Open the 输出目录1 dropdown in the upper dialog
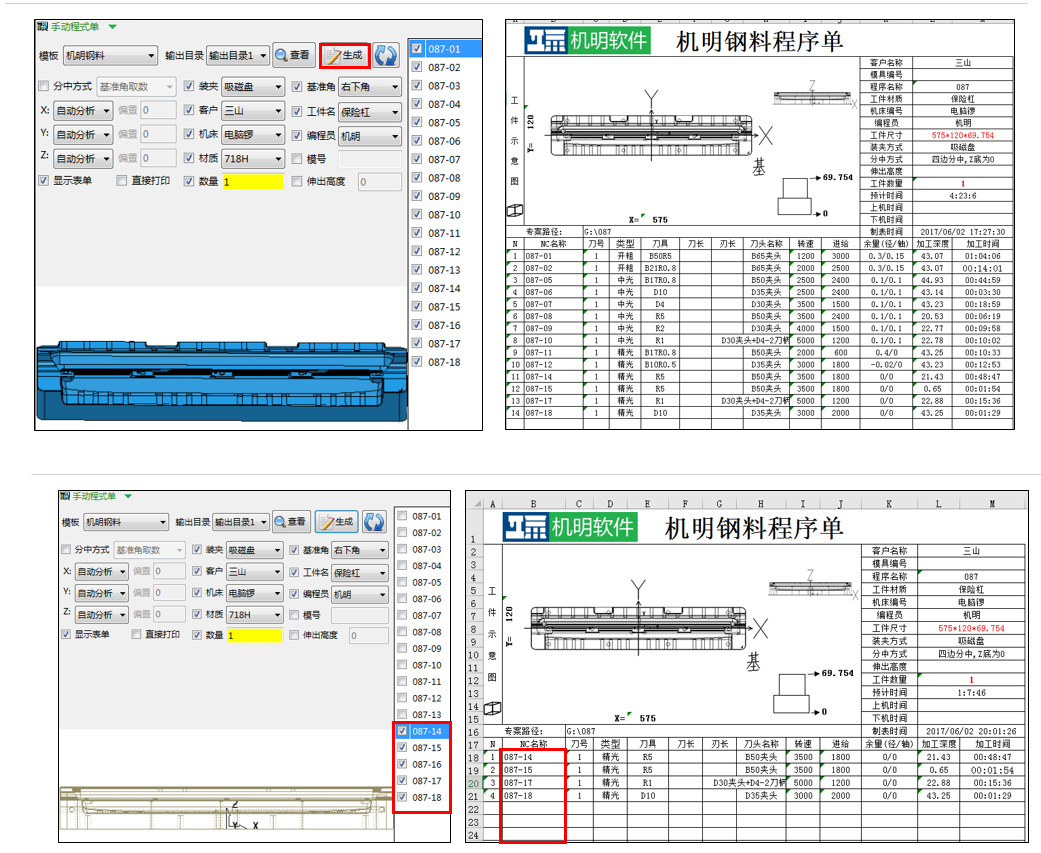 click(238, 56)
